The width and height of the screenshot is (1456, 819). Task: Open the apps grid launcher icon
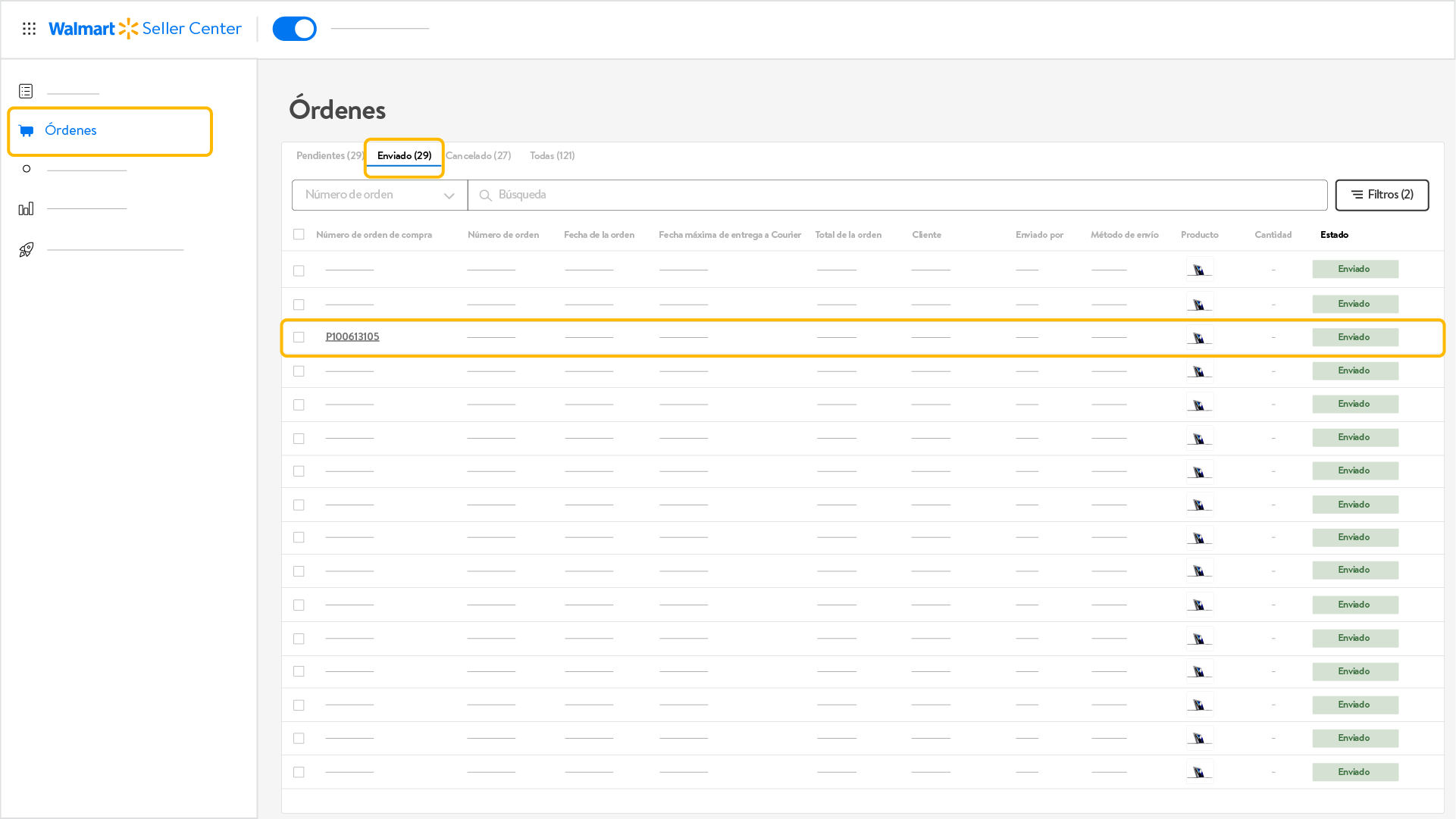pos(29,29)
